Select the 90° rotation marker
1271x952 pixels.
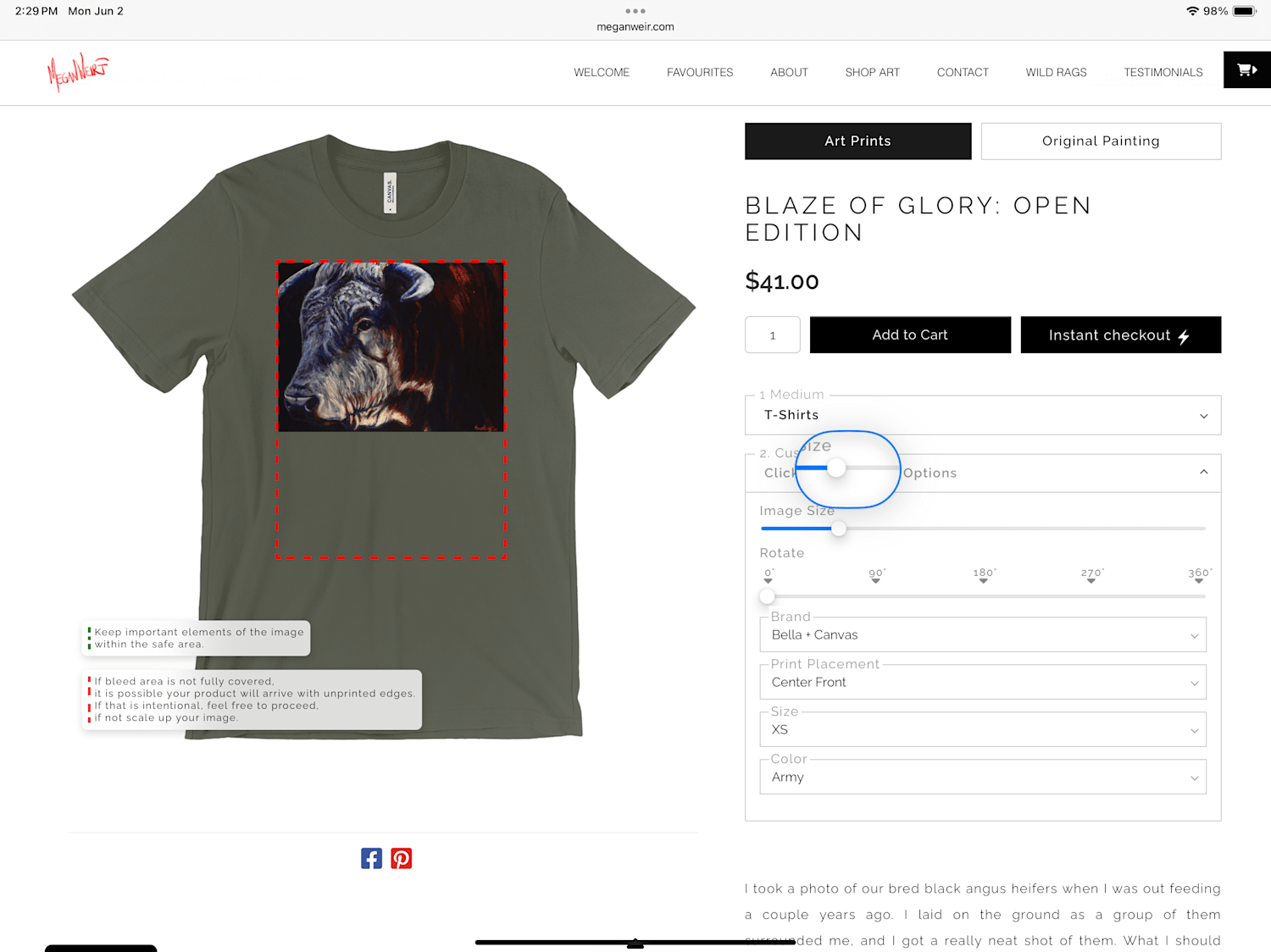[876, 576]
